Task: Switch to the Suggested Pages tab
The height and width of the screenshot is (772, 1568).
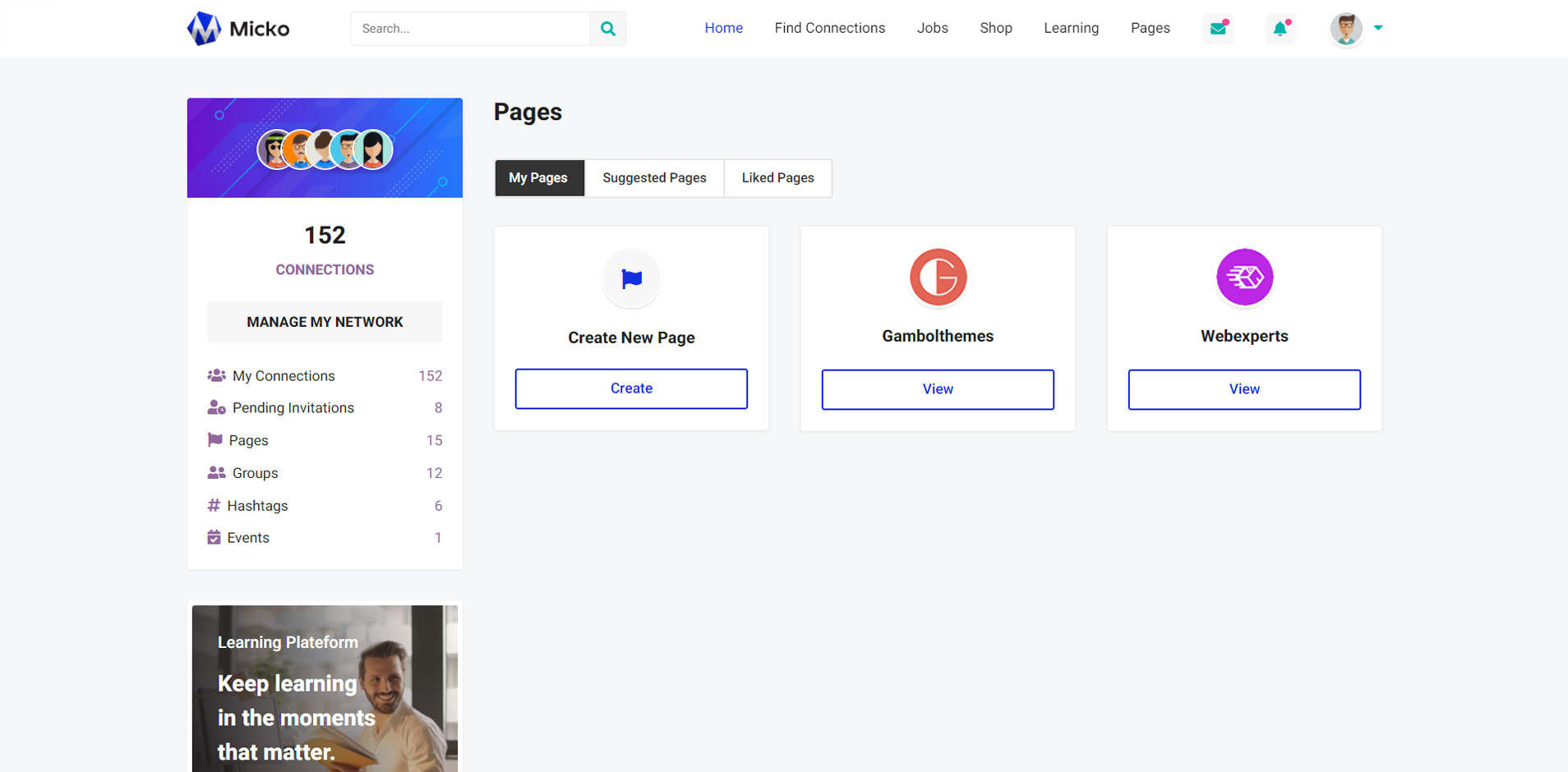Action: (654, 178)
